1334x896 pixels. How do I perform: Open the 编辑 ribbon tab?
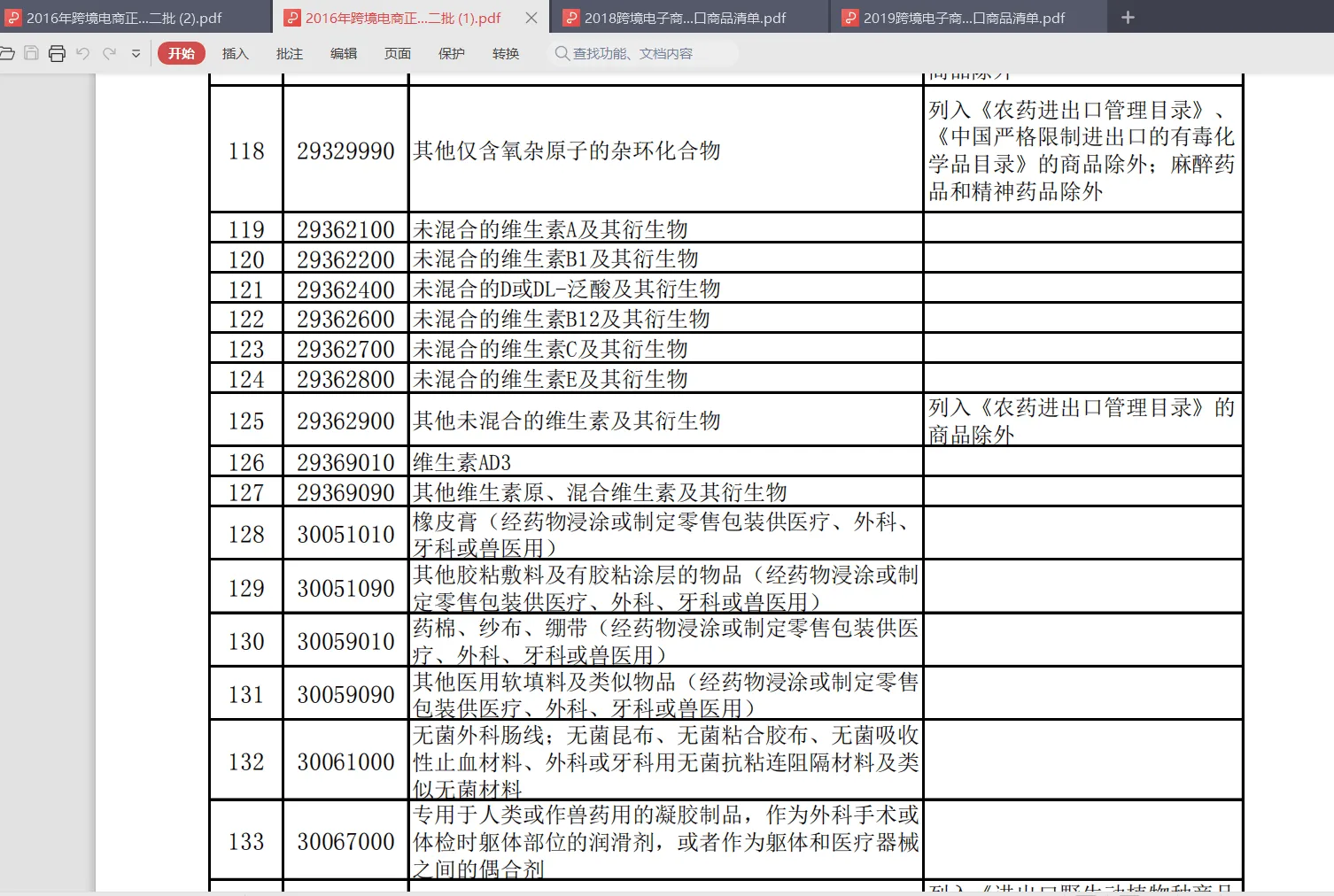[343, 53]
